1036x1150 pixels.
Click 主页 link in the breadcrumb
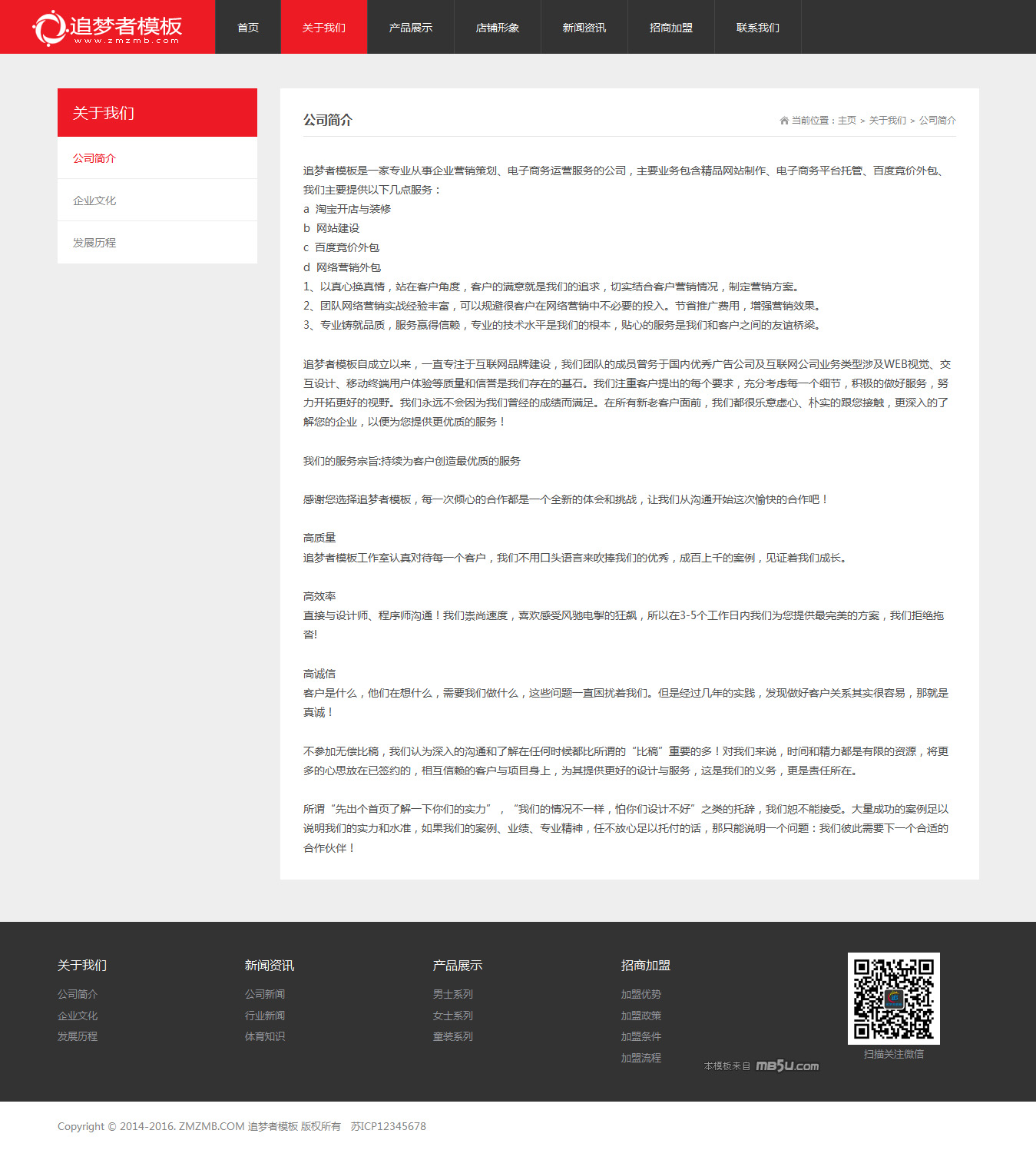click(847, 121)
